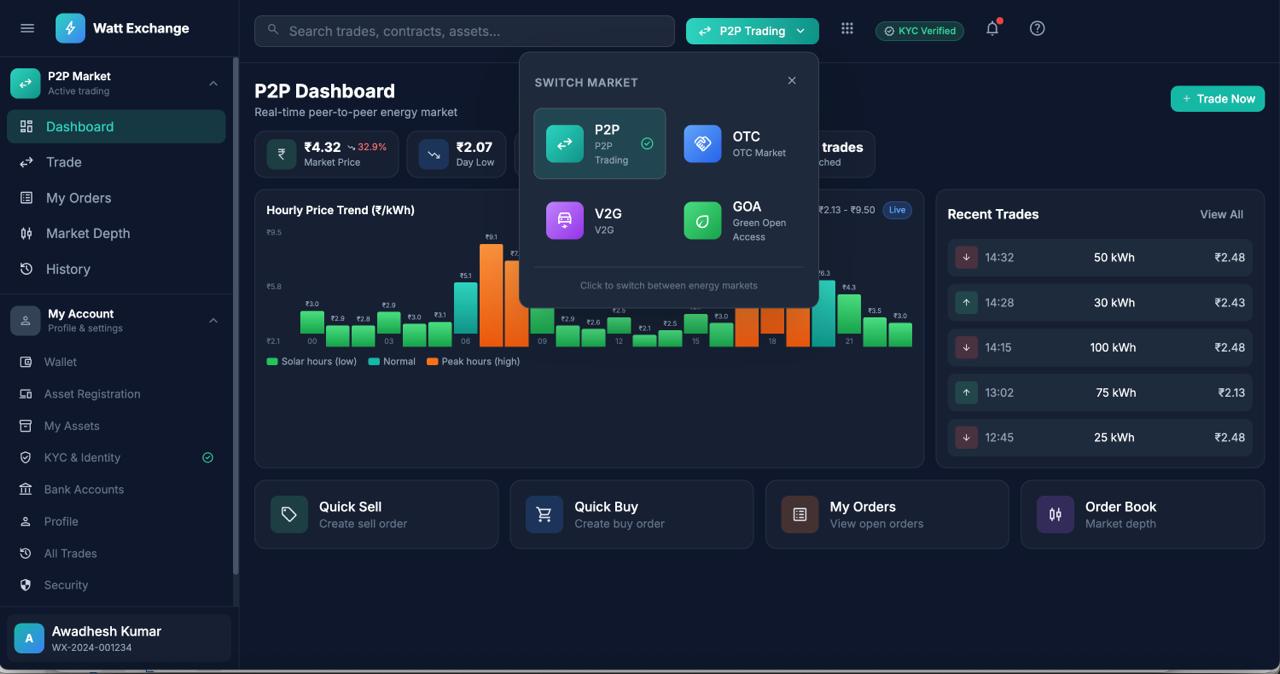
Task: Choose the GOA Green Open Access icon
Action: coord(702,220)
